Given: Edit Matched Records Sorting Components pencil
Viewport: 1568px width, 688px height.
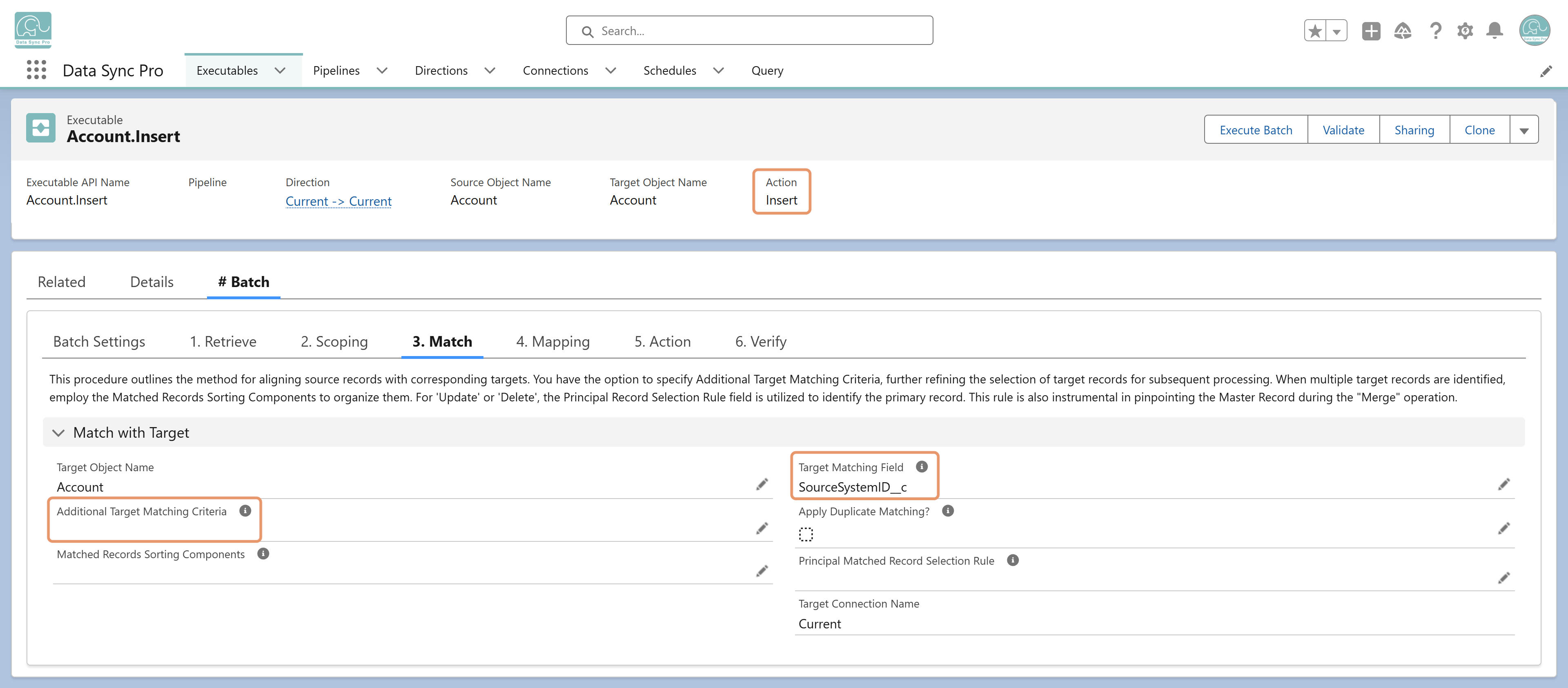Looking at the screenshot, I should click(x=762, y=570).
